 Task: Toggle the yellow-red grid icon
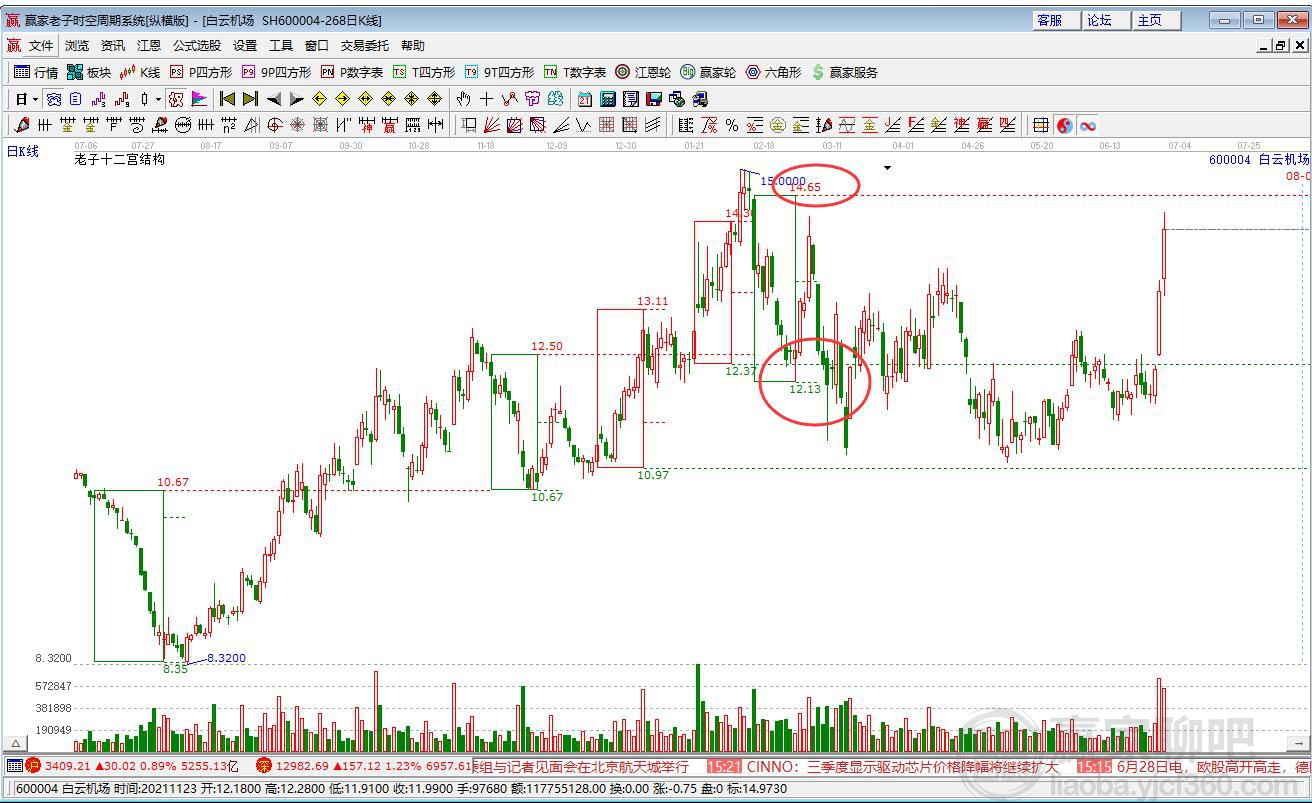pyautogui.click(x=1041, y=125)
